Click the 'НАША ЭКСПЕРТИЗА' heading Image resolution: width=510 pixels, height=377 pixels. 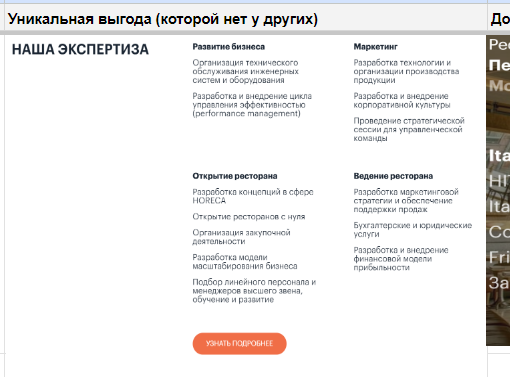point(80,50)
